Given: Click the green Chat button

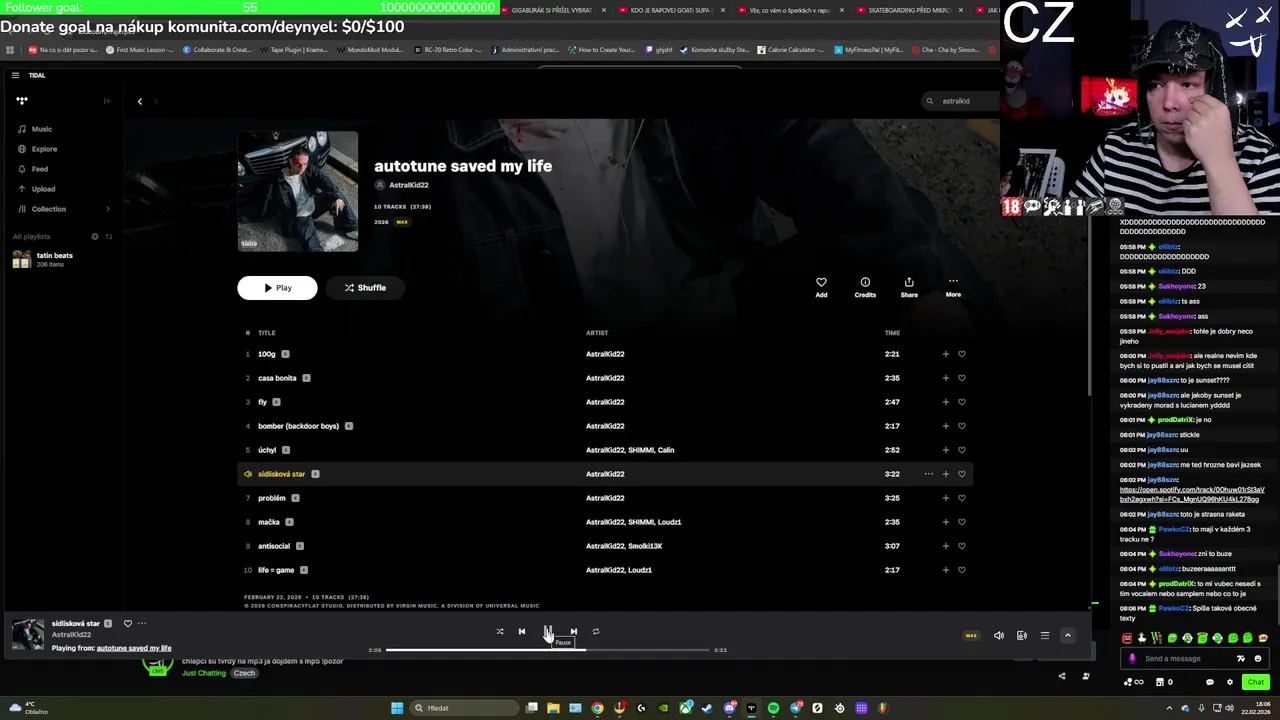Looking at the screenshot, I should pos(1256,682).
